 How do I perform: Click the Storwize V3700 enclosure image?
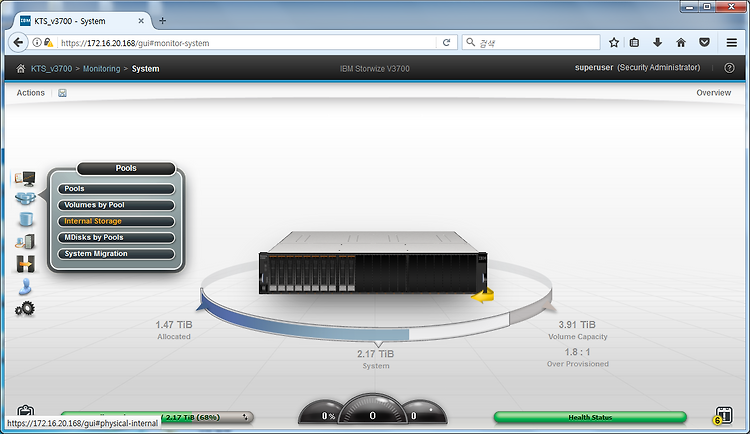click(373, 262)
